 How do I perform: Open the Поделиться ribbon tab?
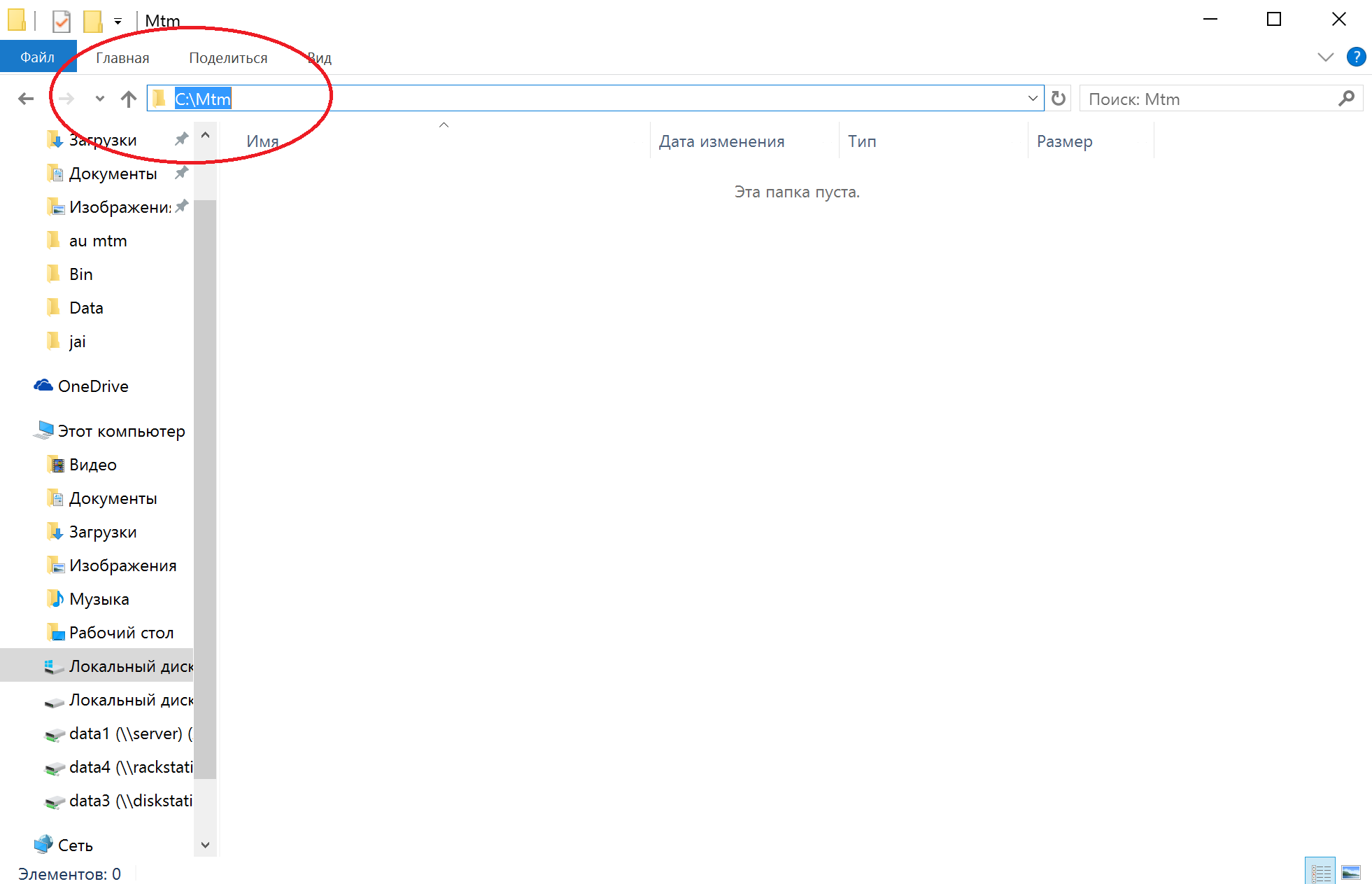click(x=228, y=58)
